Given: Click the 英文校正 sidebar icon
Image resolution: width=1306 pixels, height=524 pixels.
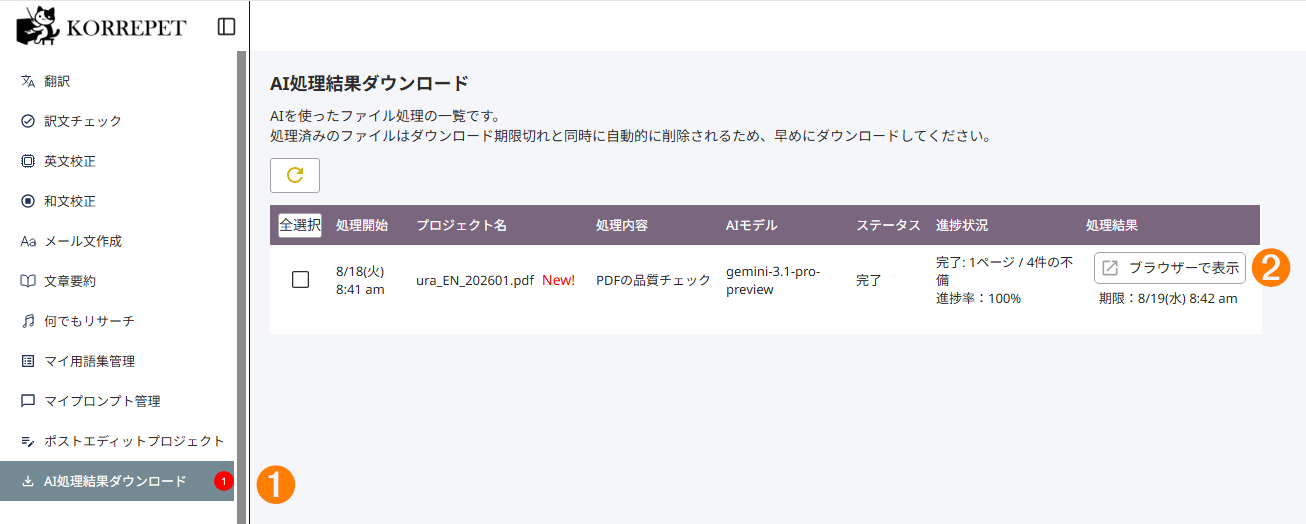Looking at the screenshot, I should click(x=28, y=161).
